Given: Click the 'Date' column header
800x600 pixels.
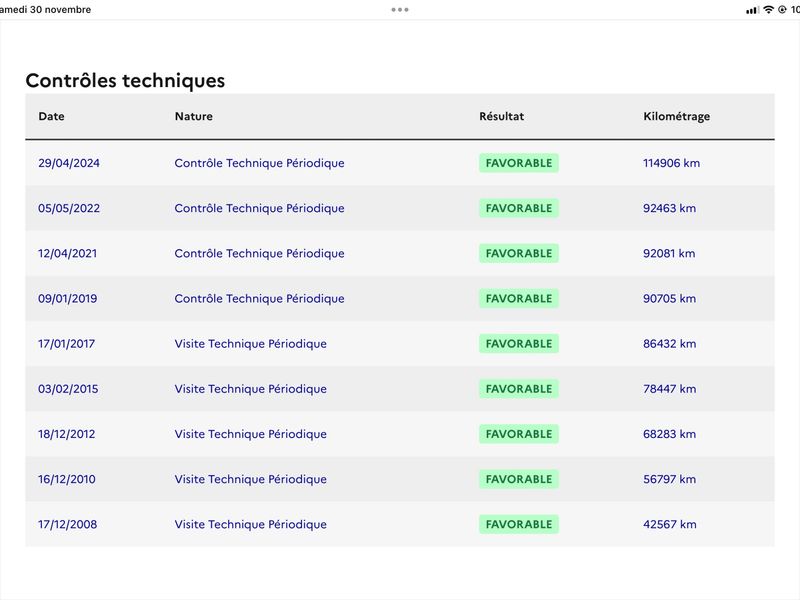Looking at the screenshot, I should (x=51, y=116).
